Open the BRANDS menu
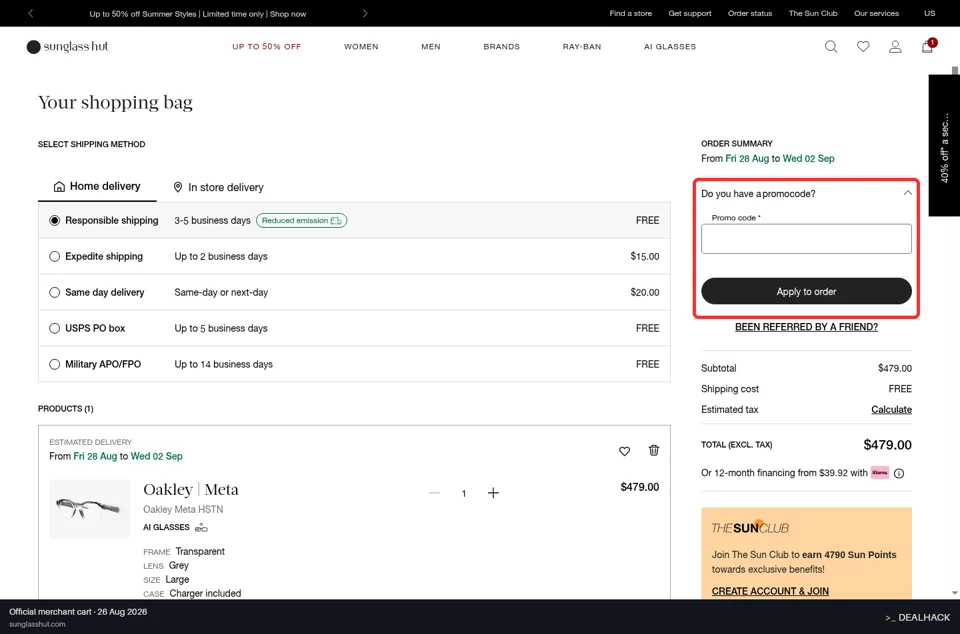 click(x=501, y=47)
